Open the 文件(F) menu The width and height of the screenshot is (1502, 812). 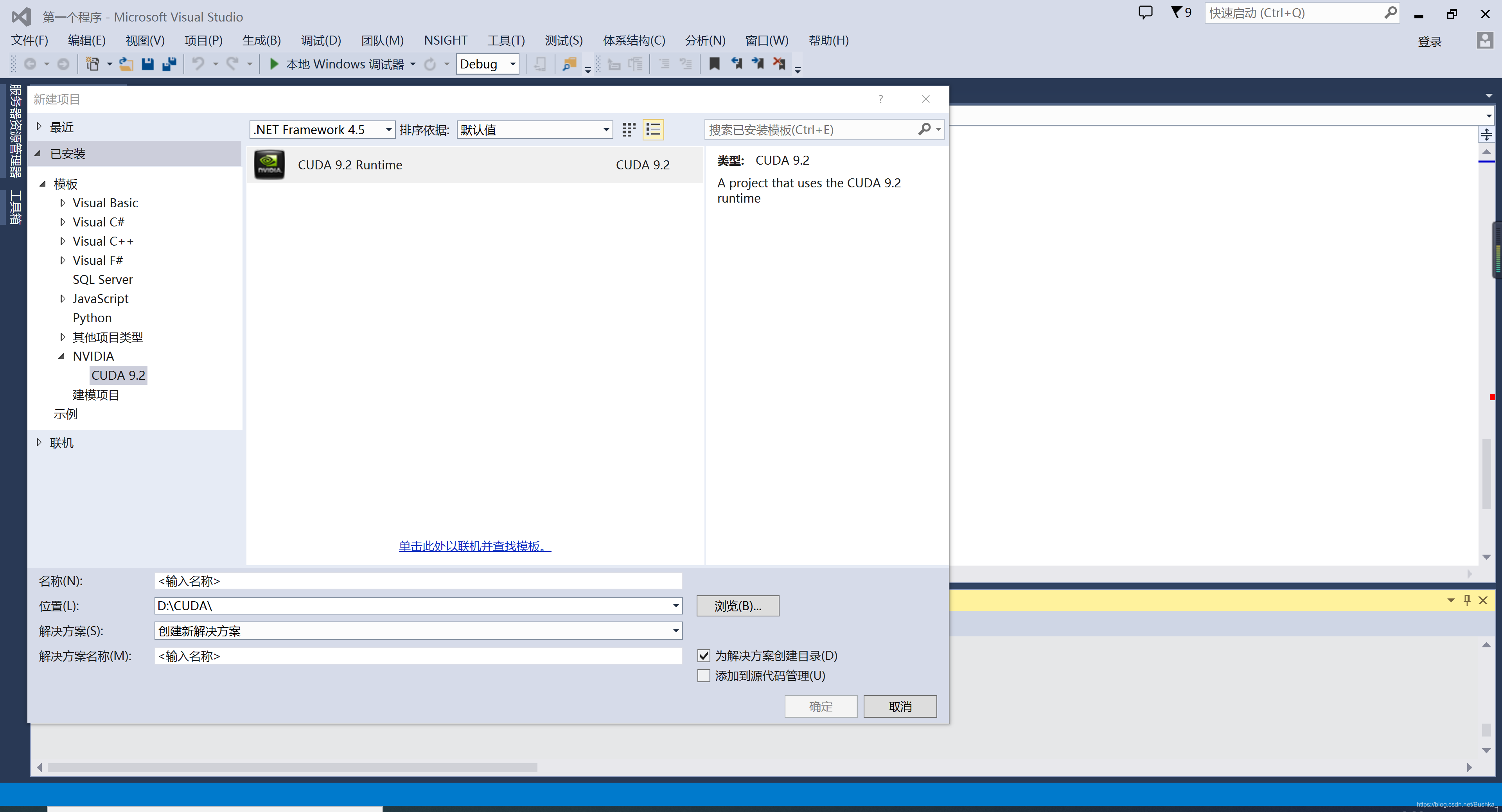29,40
